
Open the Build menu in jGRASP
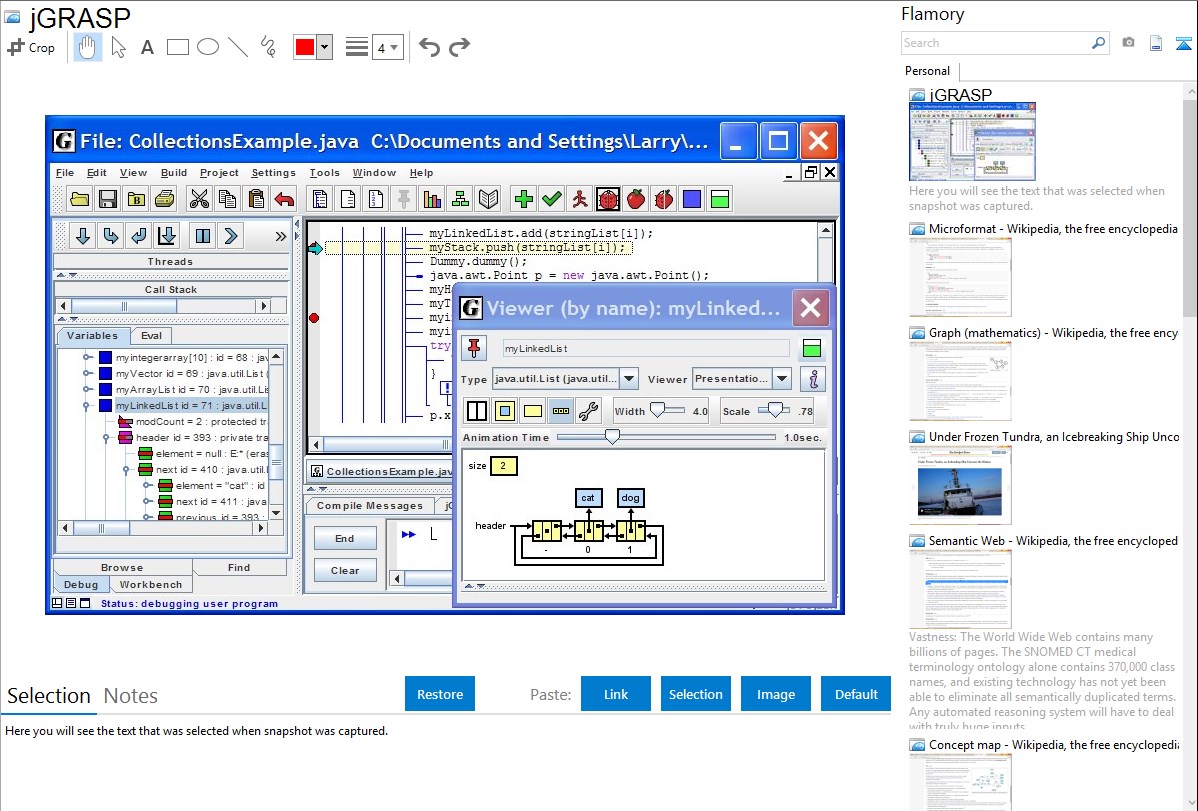click(x=173, y=173)
